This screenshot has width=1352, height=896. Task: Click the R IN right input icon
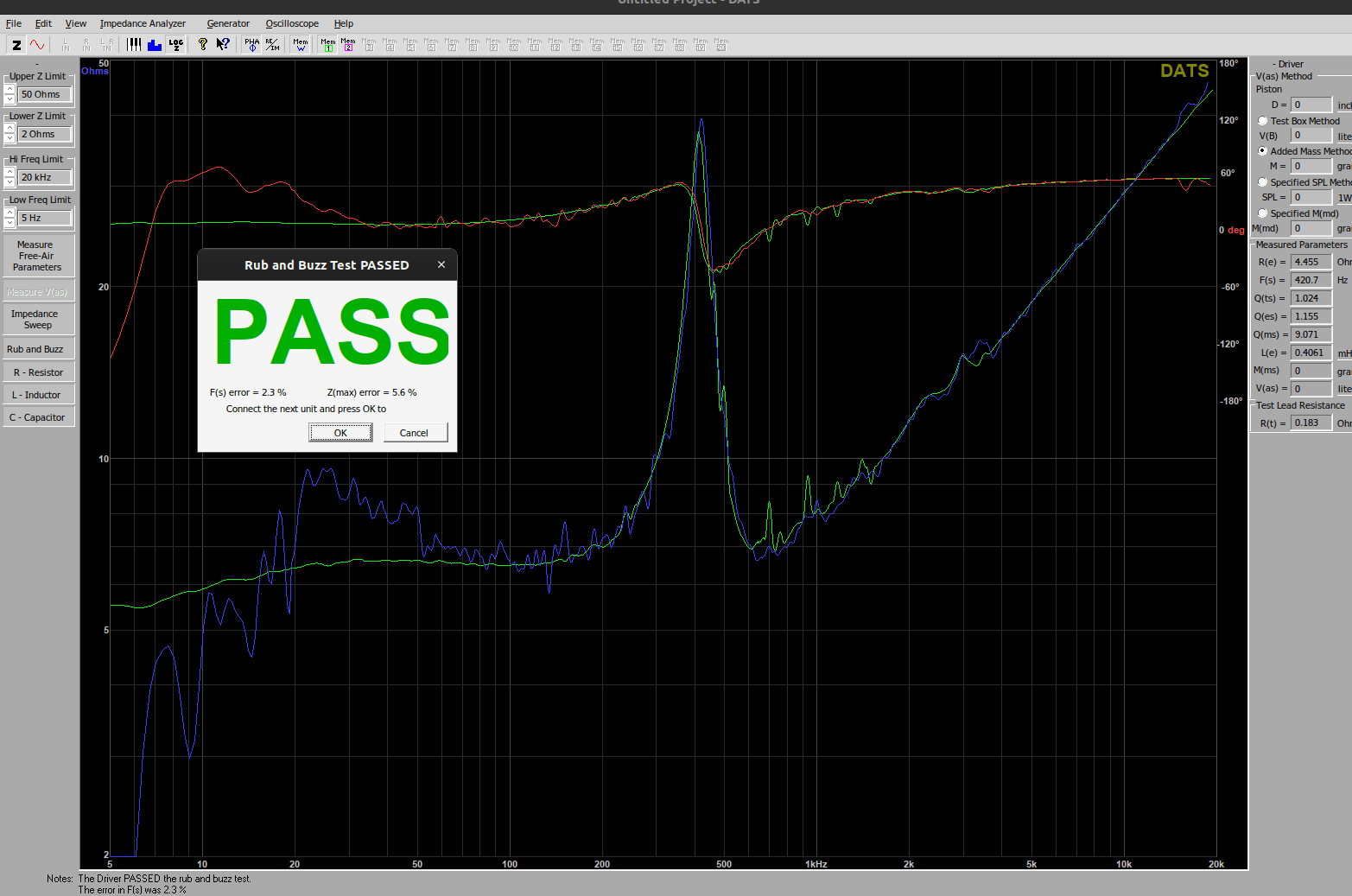[86, 45]
